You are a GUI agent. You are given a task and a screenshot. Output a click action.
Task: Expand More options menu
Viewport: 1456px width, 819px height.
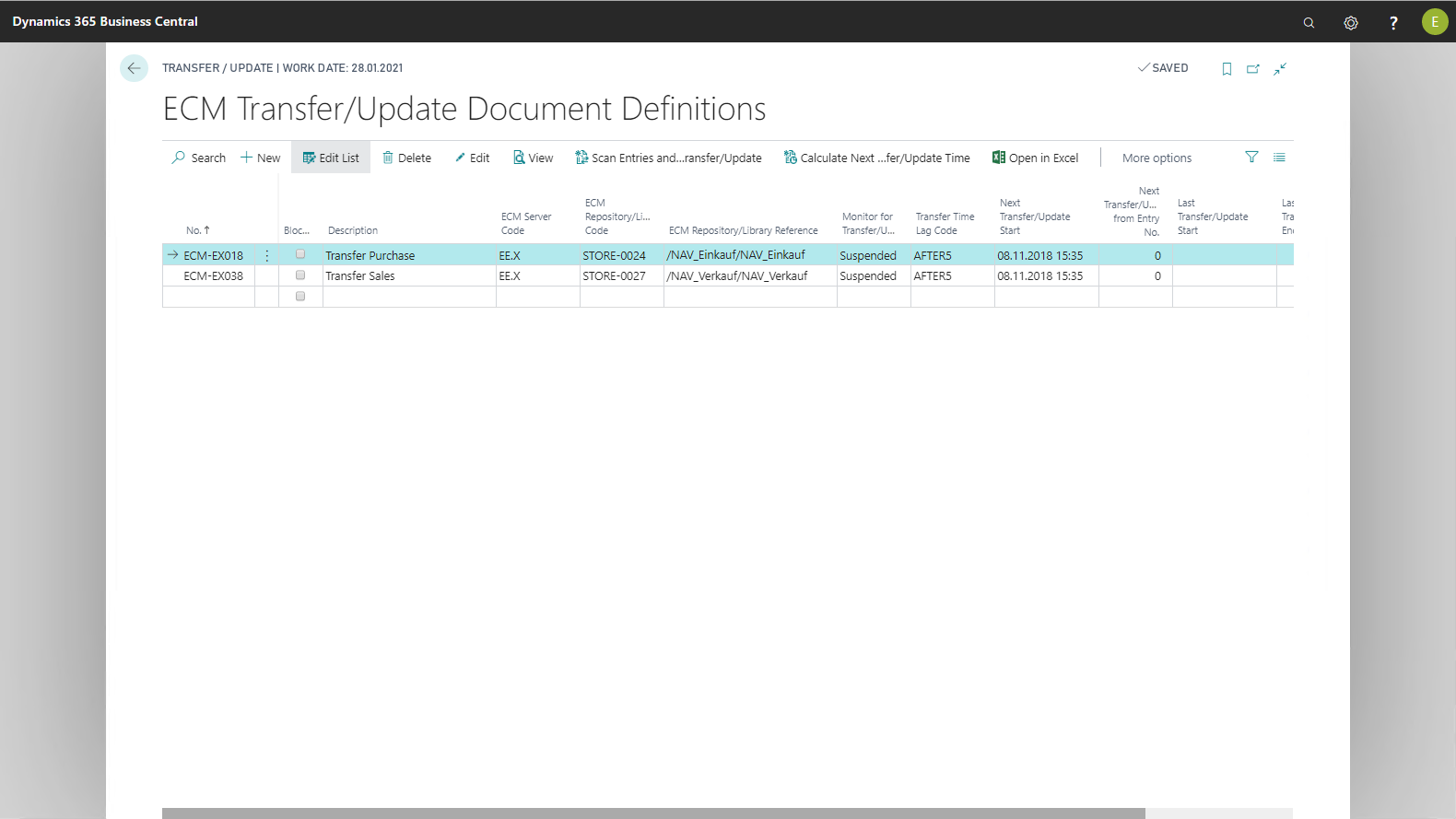[x=1157, y=158]
